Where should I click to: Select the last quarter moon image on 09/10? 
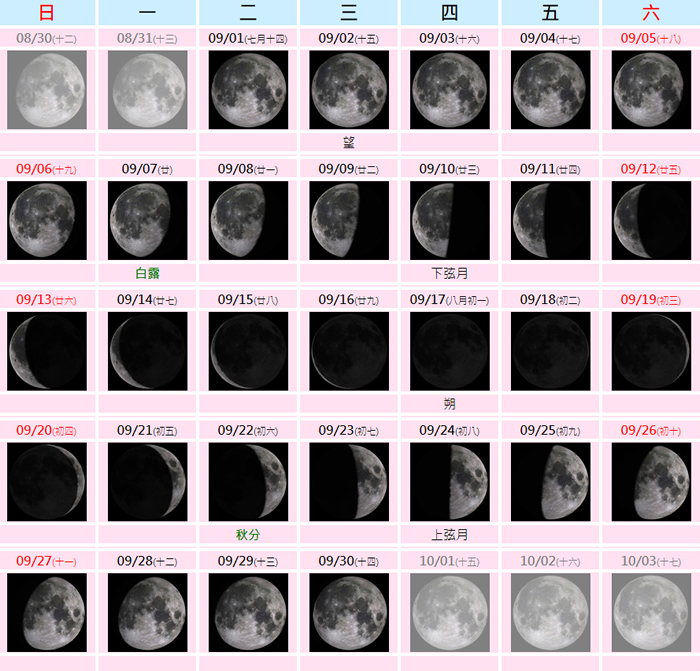[450, 220]
